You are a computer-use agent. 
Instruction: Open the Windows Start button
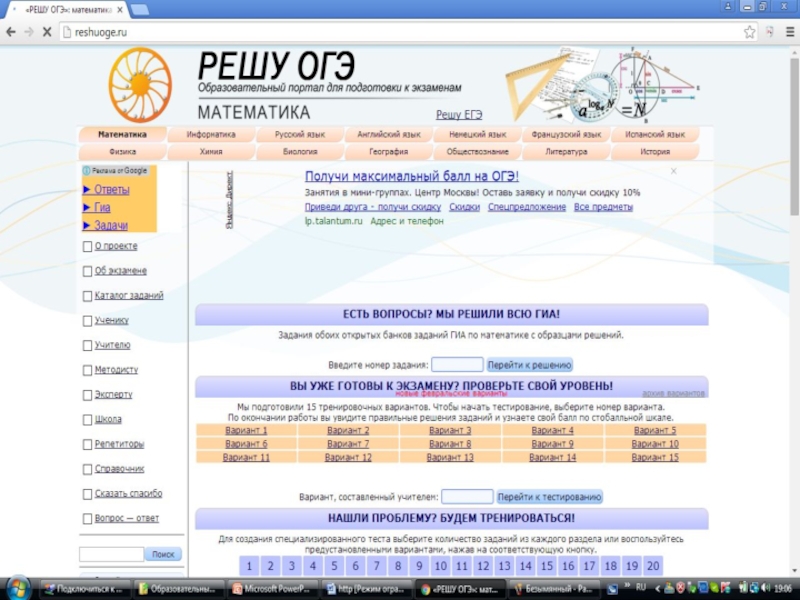[19, 589]
